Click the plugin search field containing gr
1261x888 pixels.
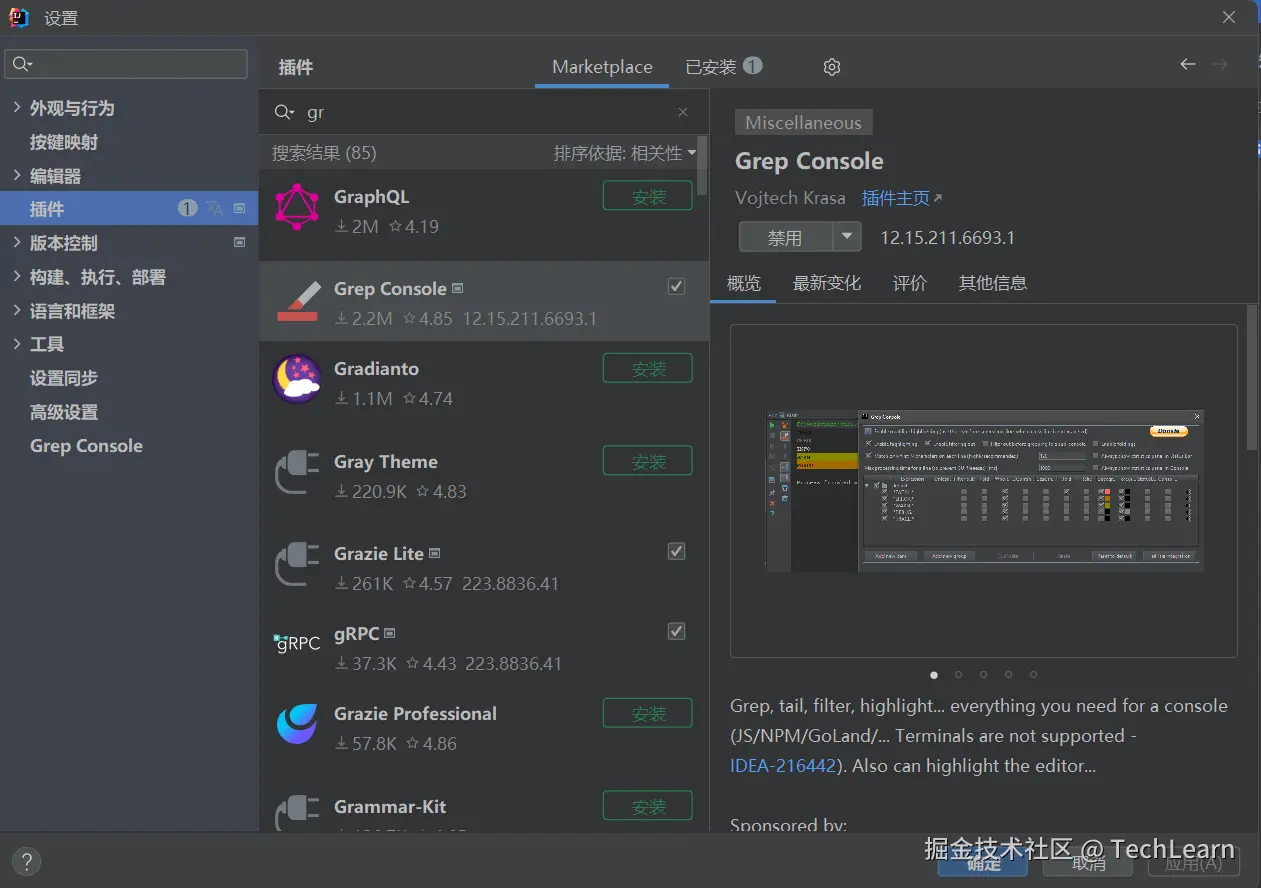click(484, 112)
